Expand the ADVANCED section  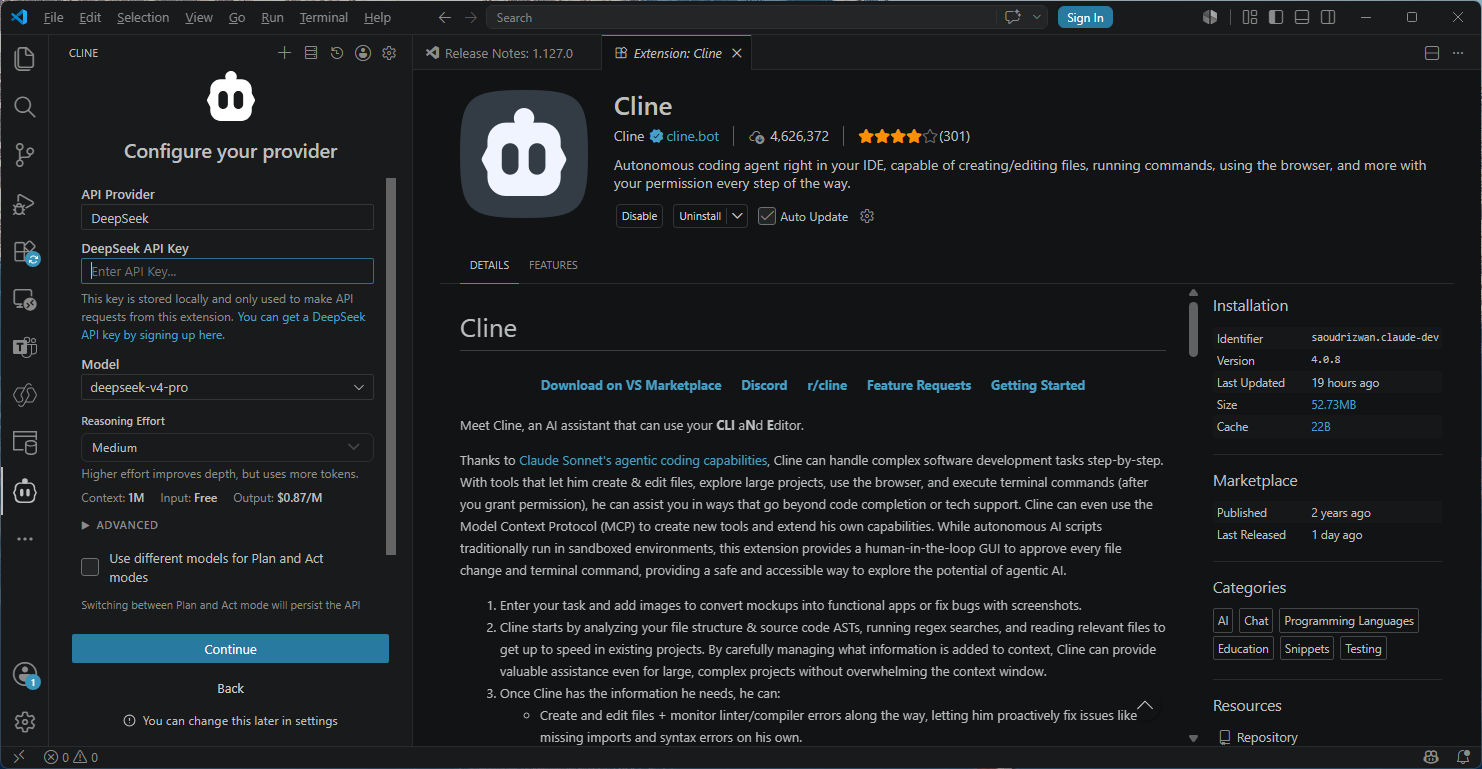pyautogui.click(x=119, y=525)
